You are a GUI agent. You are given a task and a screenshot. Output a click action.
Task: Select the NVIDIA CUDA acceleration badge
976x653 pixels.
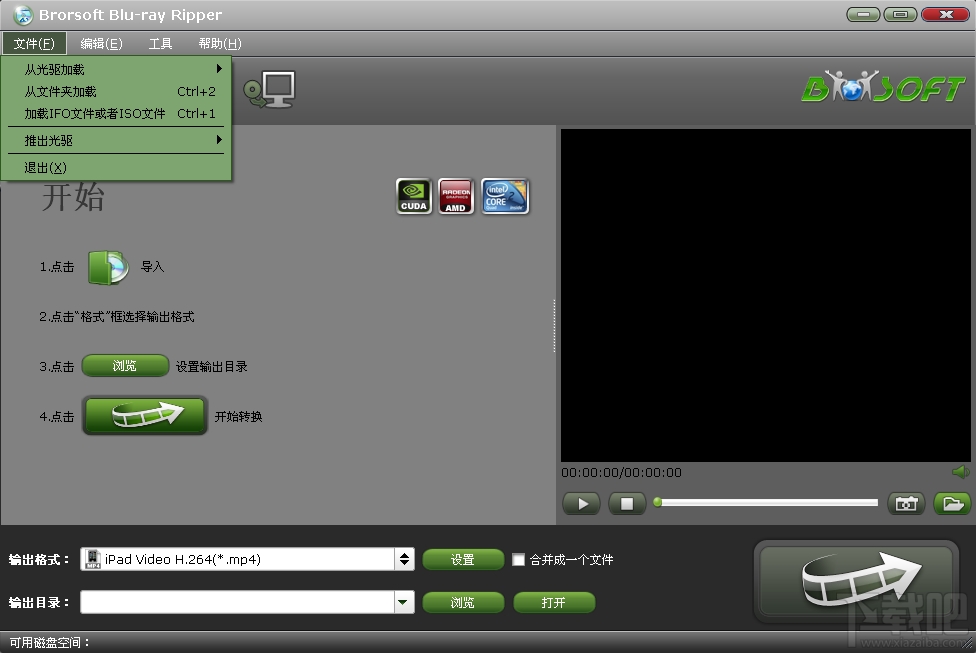point(413,196)
